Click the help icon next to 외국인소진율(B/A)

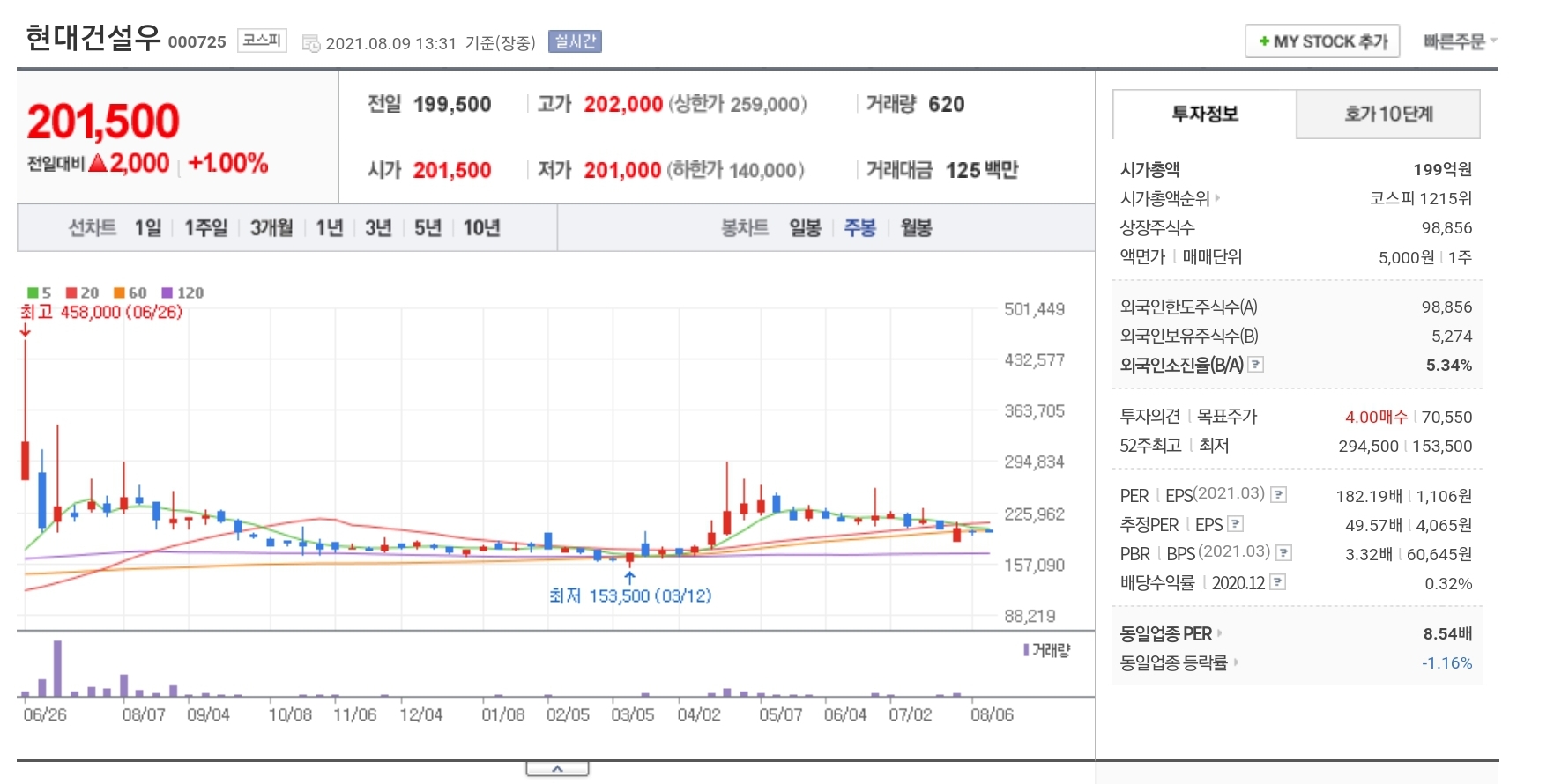[1256, 364]
